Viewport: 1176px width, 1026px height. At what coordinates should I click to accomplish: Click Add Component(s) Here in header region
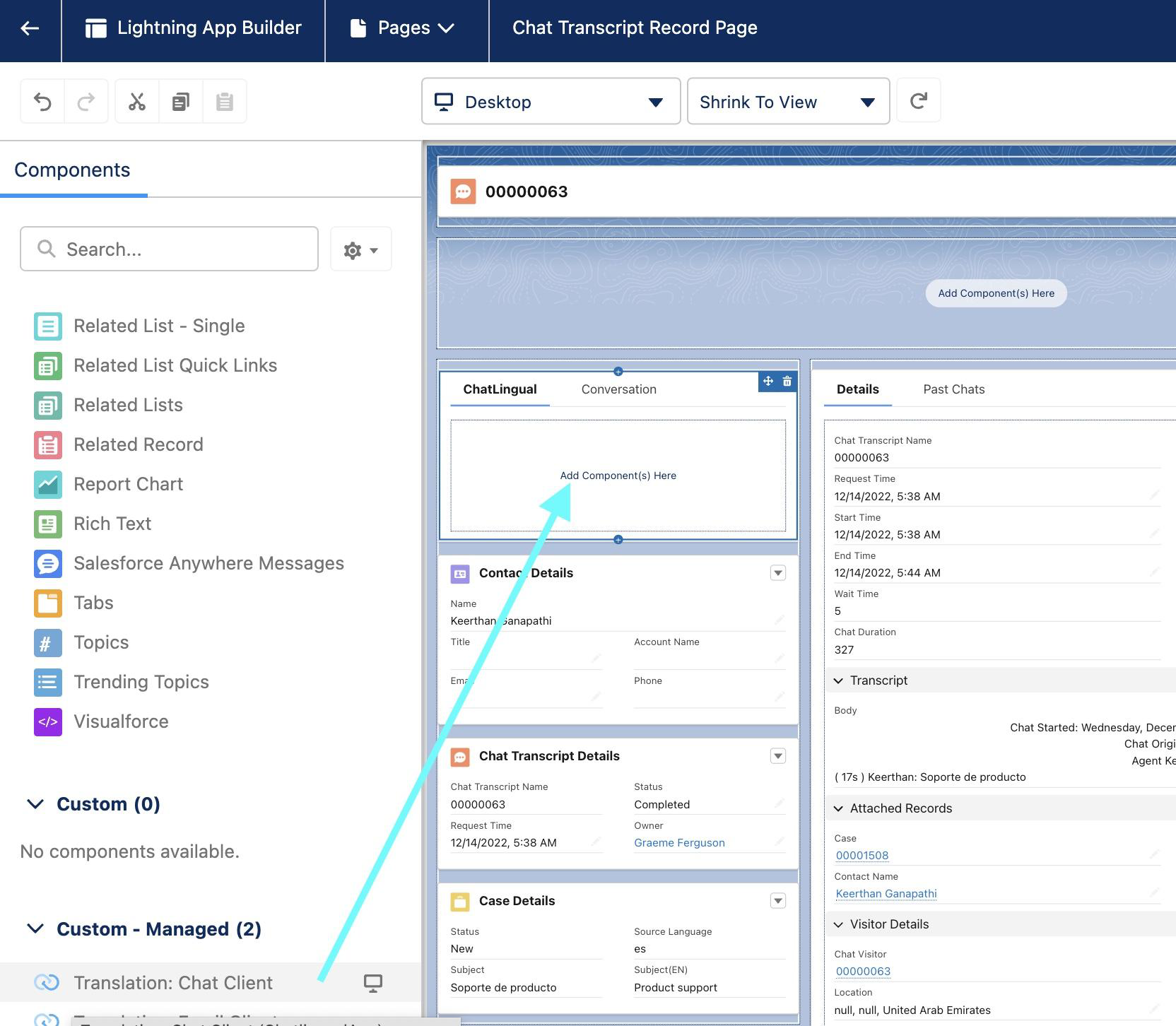pos(996,293)
